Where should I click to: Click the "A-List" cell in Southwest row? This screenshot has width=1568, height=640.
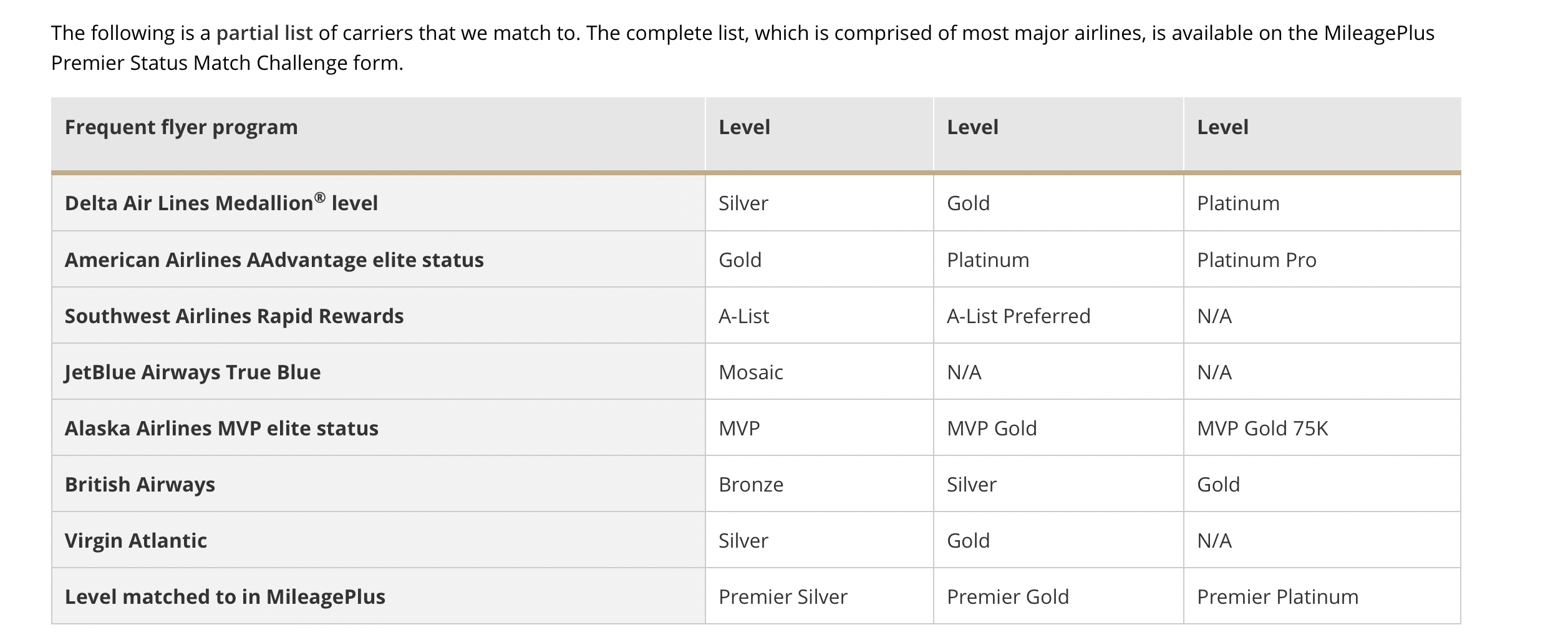click(743, 316)
